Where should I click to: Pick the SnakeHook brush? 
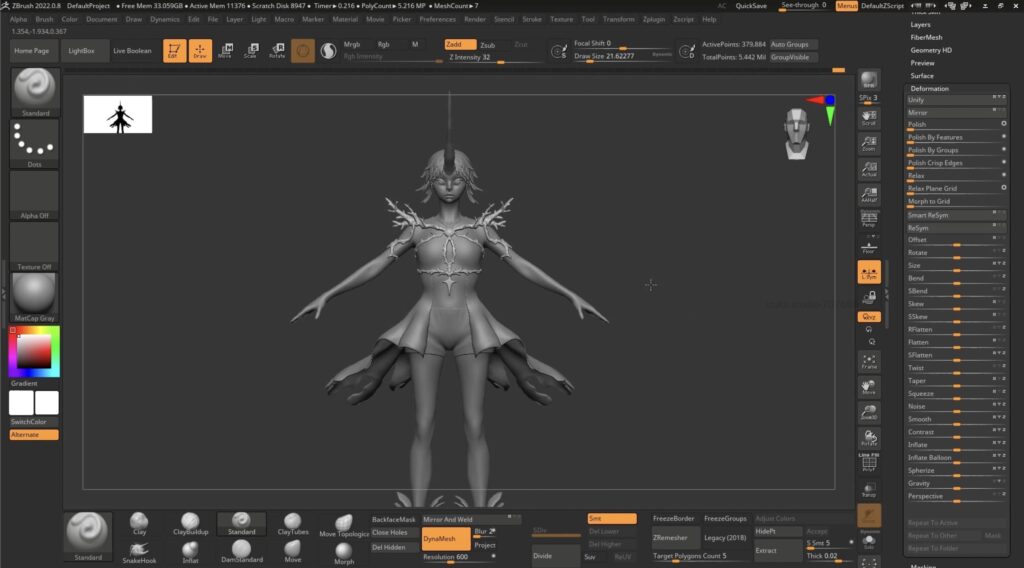[x=139, y=550]
